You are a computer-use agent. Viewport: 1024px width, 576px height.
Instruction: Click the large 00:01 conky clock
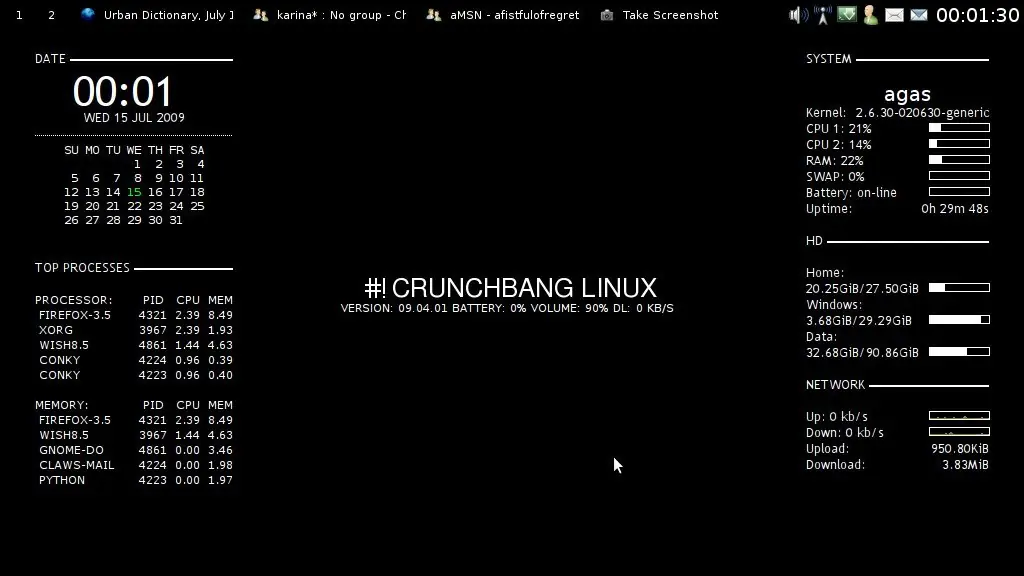click(x=123, y=91)
